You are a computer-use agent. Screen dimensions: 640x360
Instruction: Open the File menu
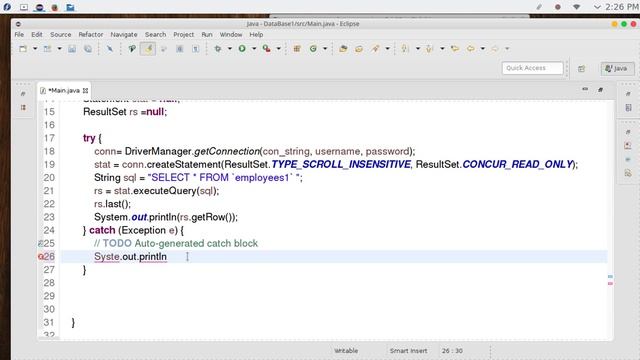pyautogui.click(x=19, y=35)
